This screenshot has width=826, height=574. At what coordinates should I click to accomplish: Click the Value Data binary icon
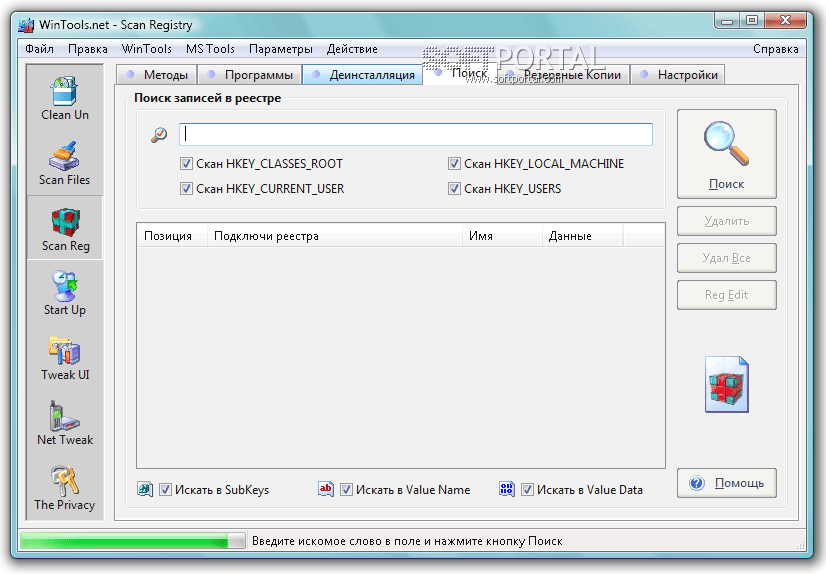coord(507,489)
